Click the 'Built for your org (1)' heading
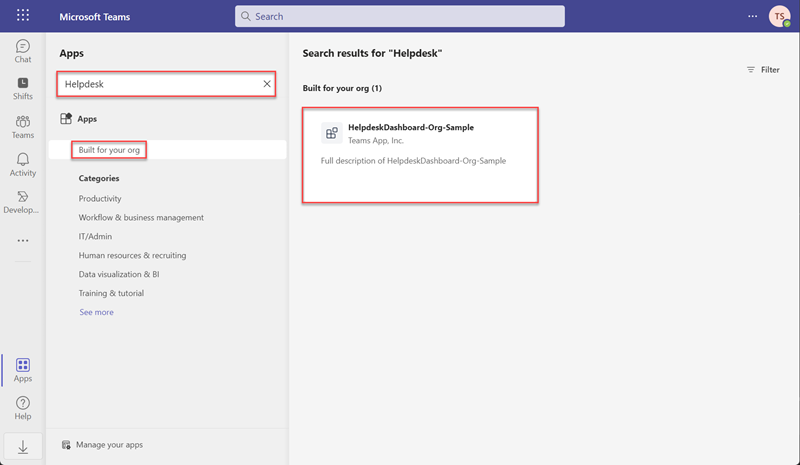This screenshot has width=800, height=465. 342,88
